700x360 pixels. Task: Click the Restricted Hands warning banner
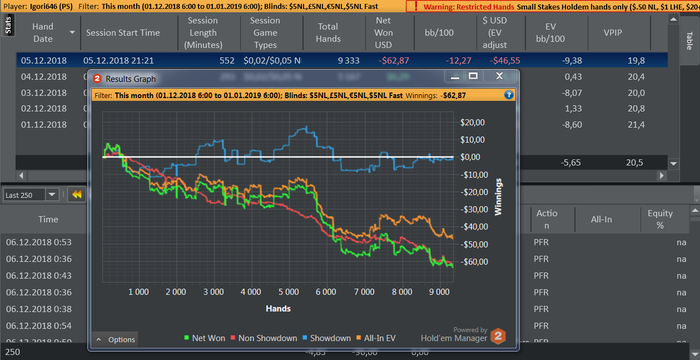(x=553, y=6)
